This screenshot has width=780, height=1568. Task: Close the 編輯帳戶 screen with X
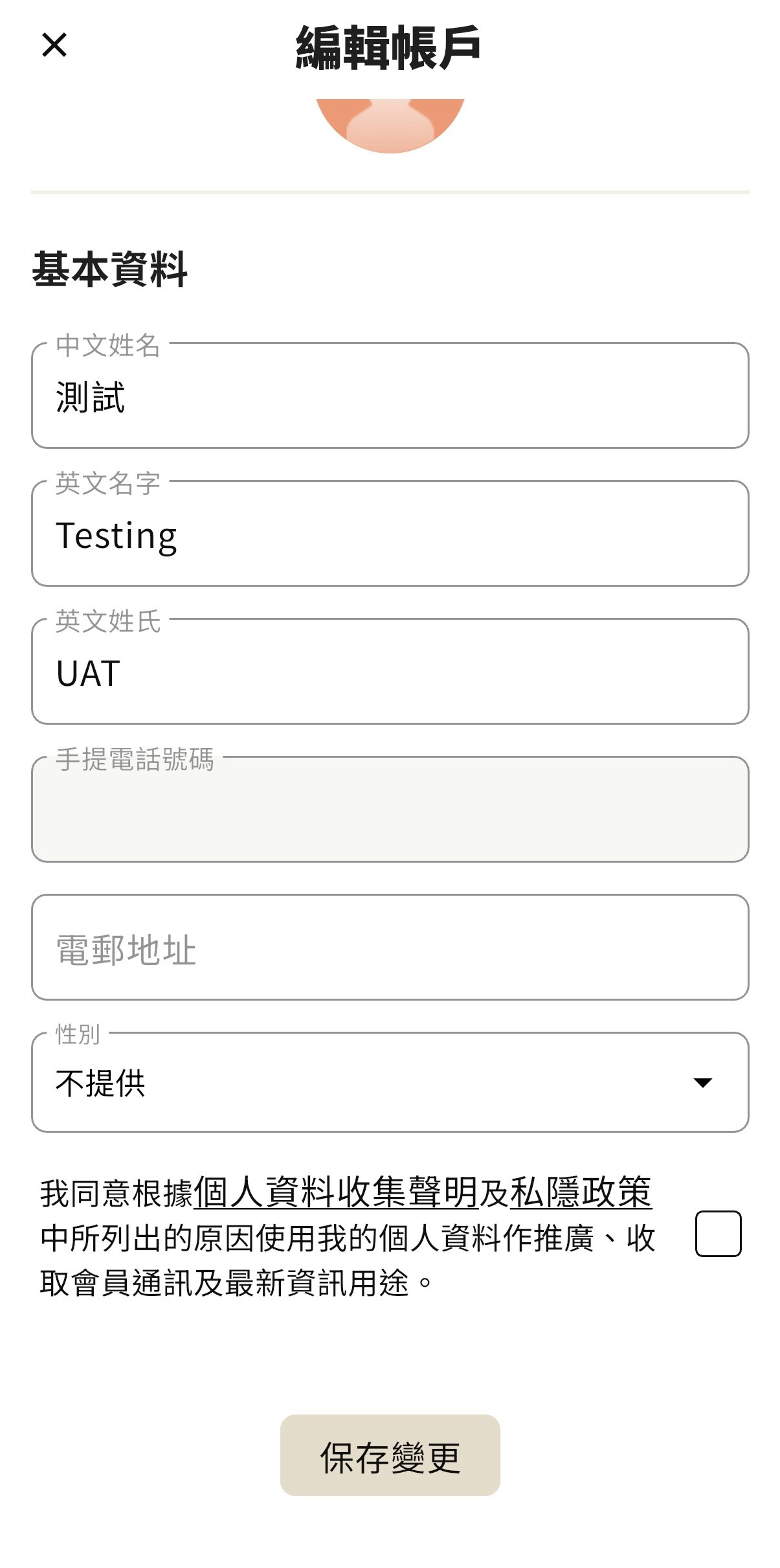(54, 45)
